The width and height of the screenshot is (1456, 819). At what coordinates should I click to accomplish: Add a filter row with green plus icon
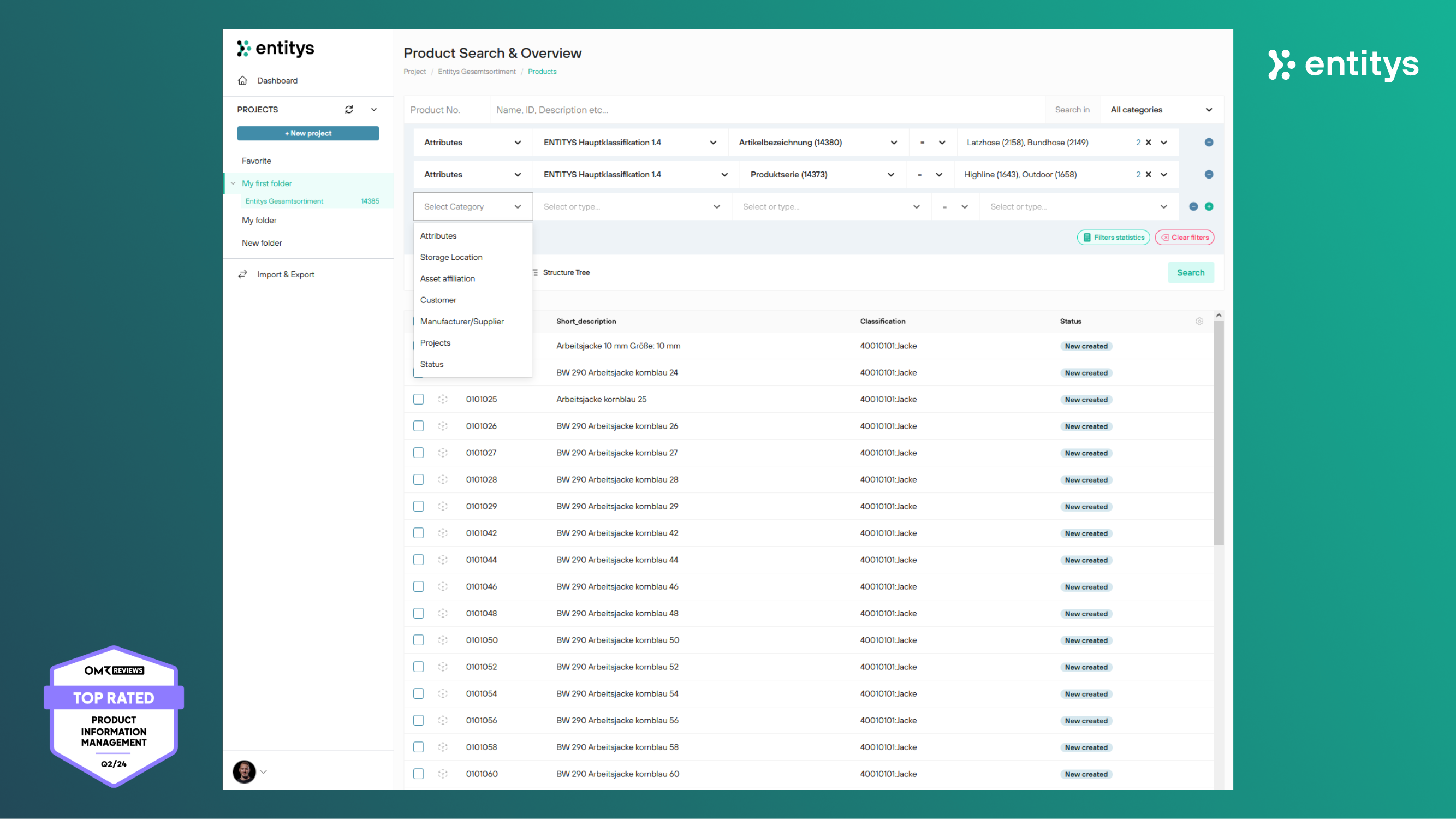[x=1209, y=206]
